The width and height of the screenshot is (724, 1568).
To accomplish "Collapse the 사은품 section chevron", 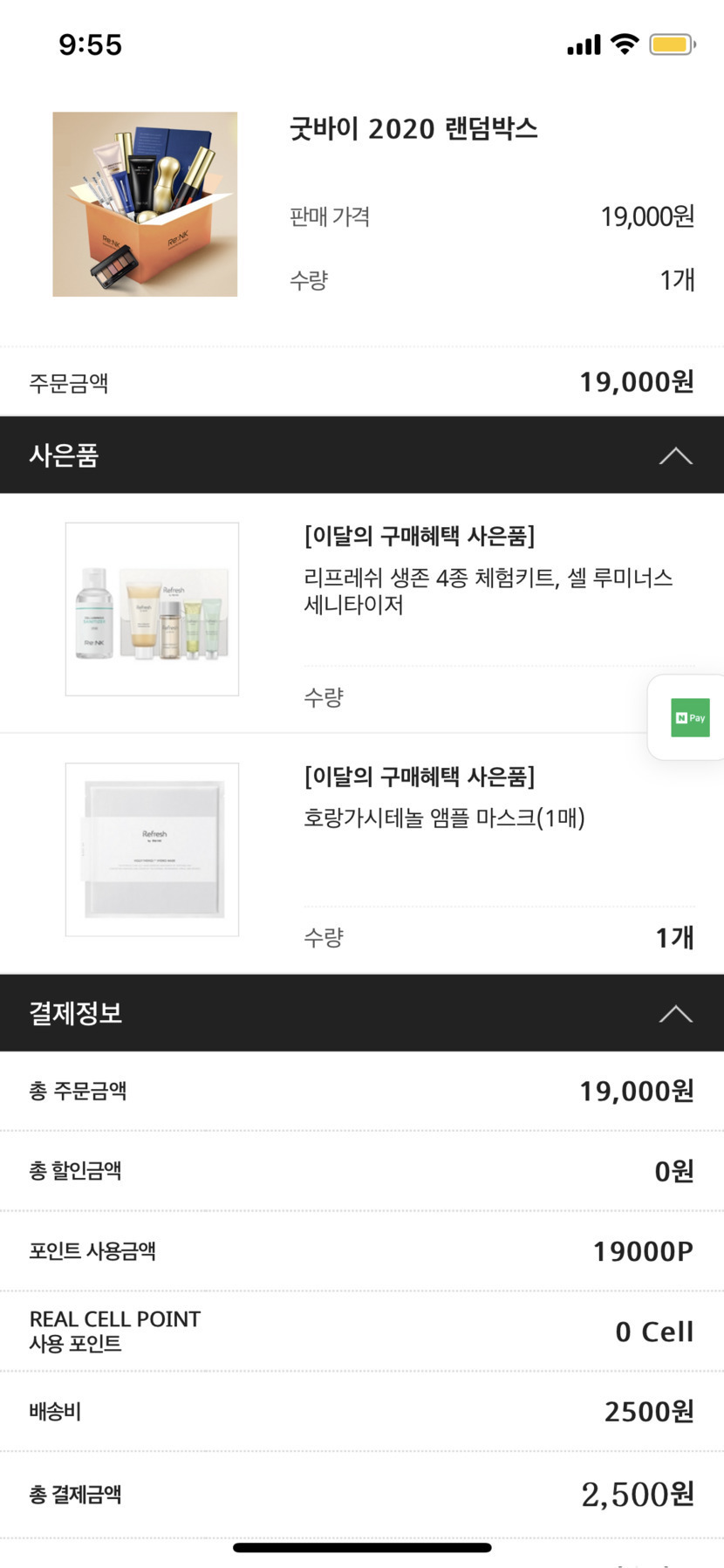I will (675, 455).
